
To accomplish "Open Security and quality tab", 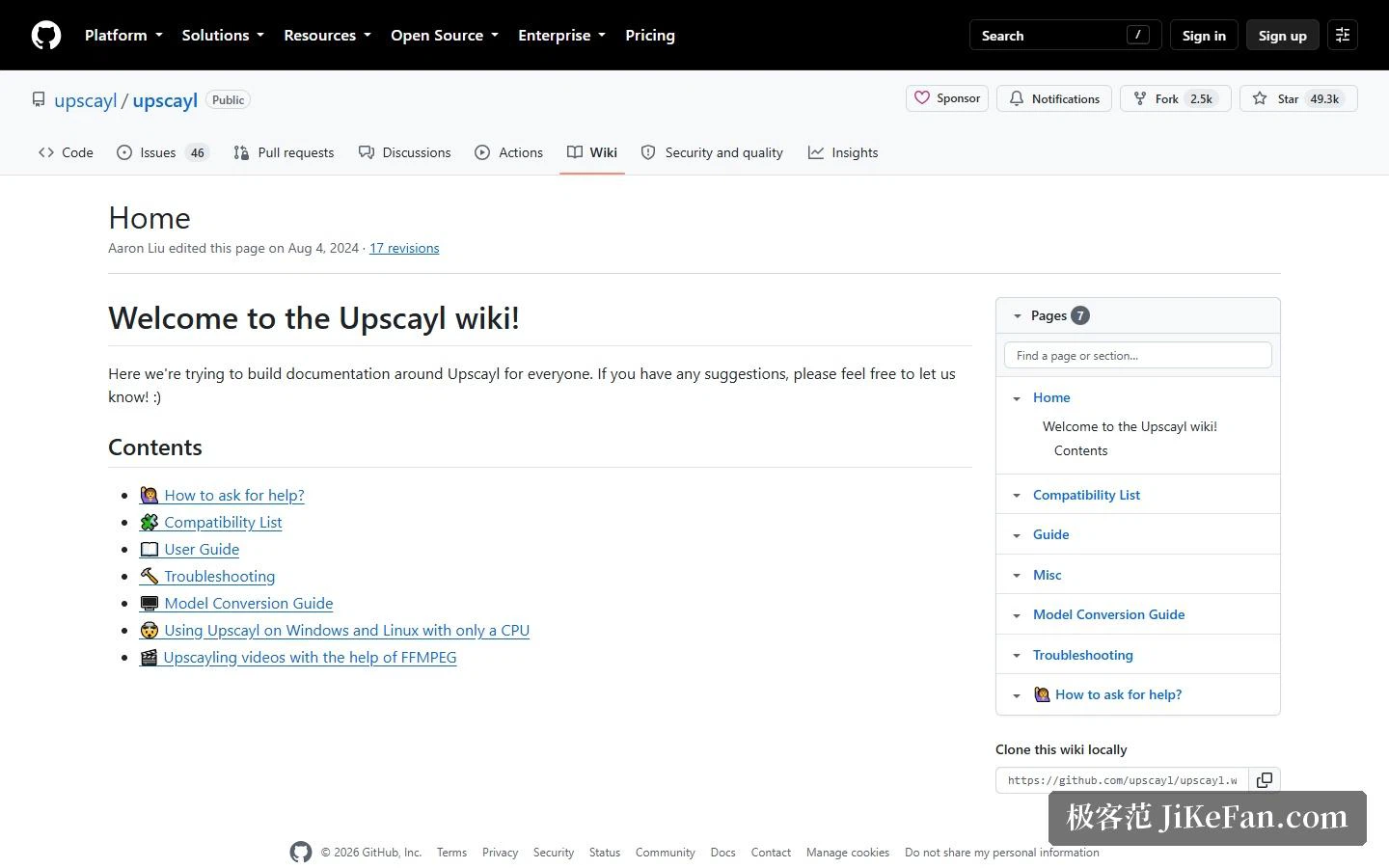I will pyautogui.click(x=712, y=152).
